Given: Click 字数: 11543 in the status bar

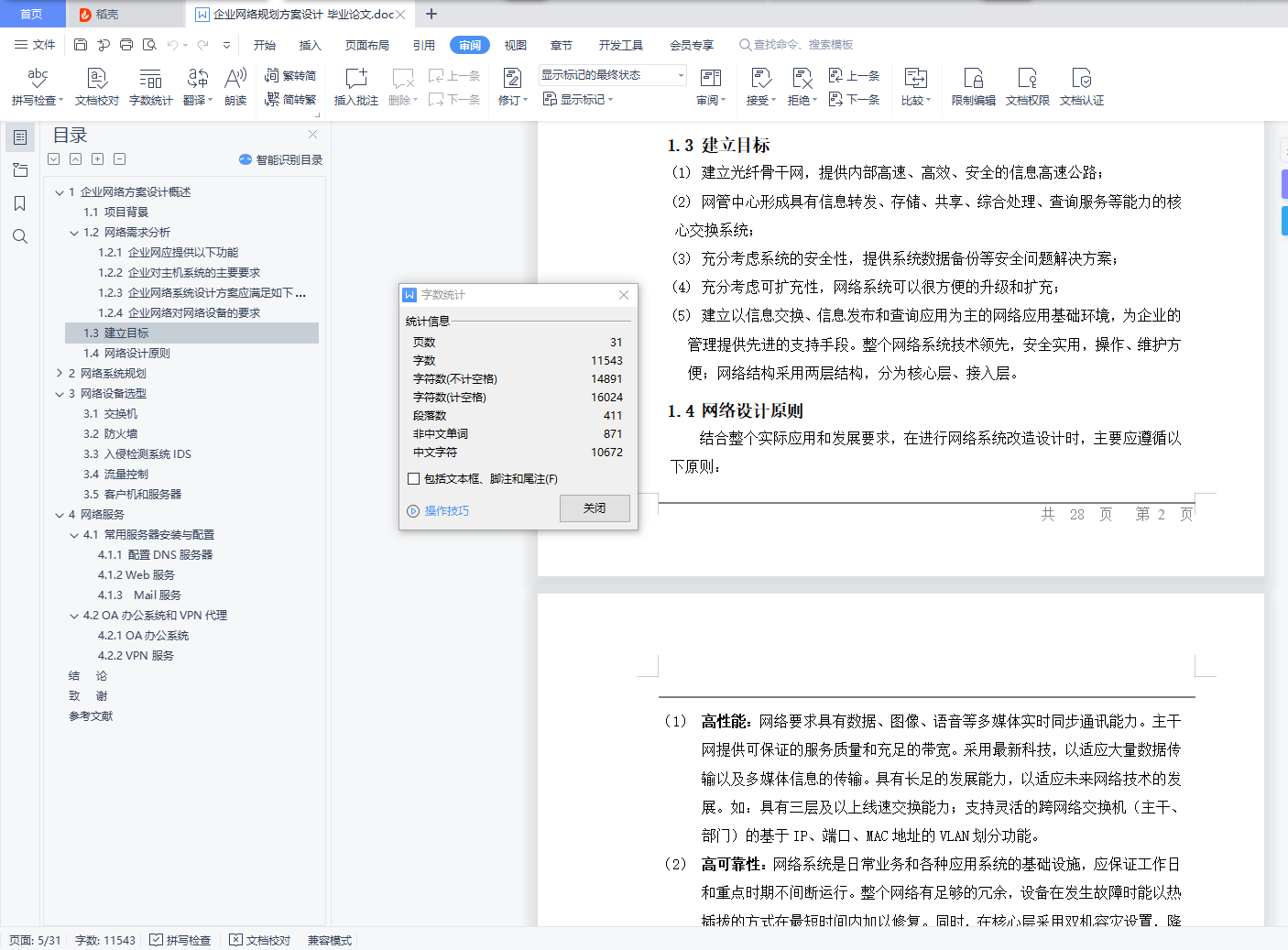Looking at the screenshot, I should (105, 940).
